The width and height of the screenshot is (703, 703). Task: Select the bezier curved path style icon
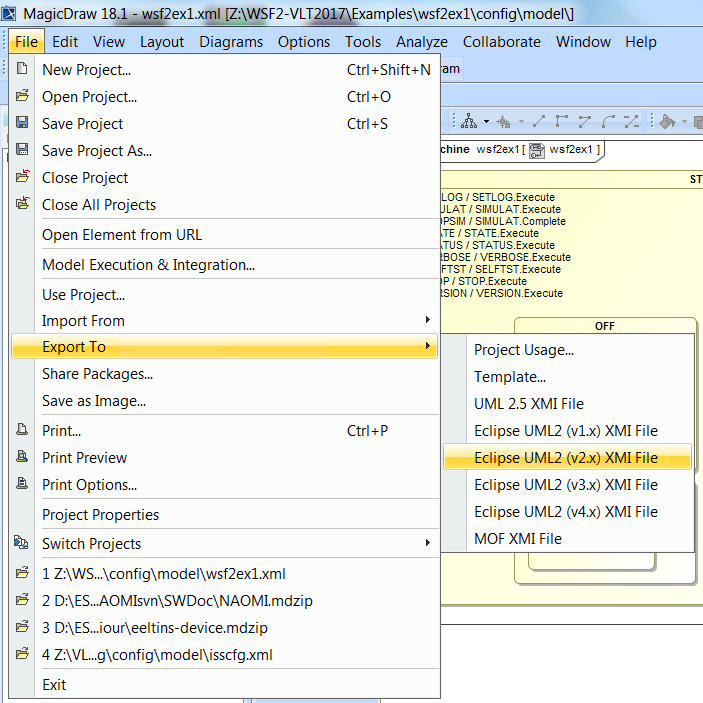[608, 121]
